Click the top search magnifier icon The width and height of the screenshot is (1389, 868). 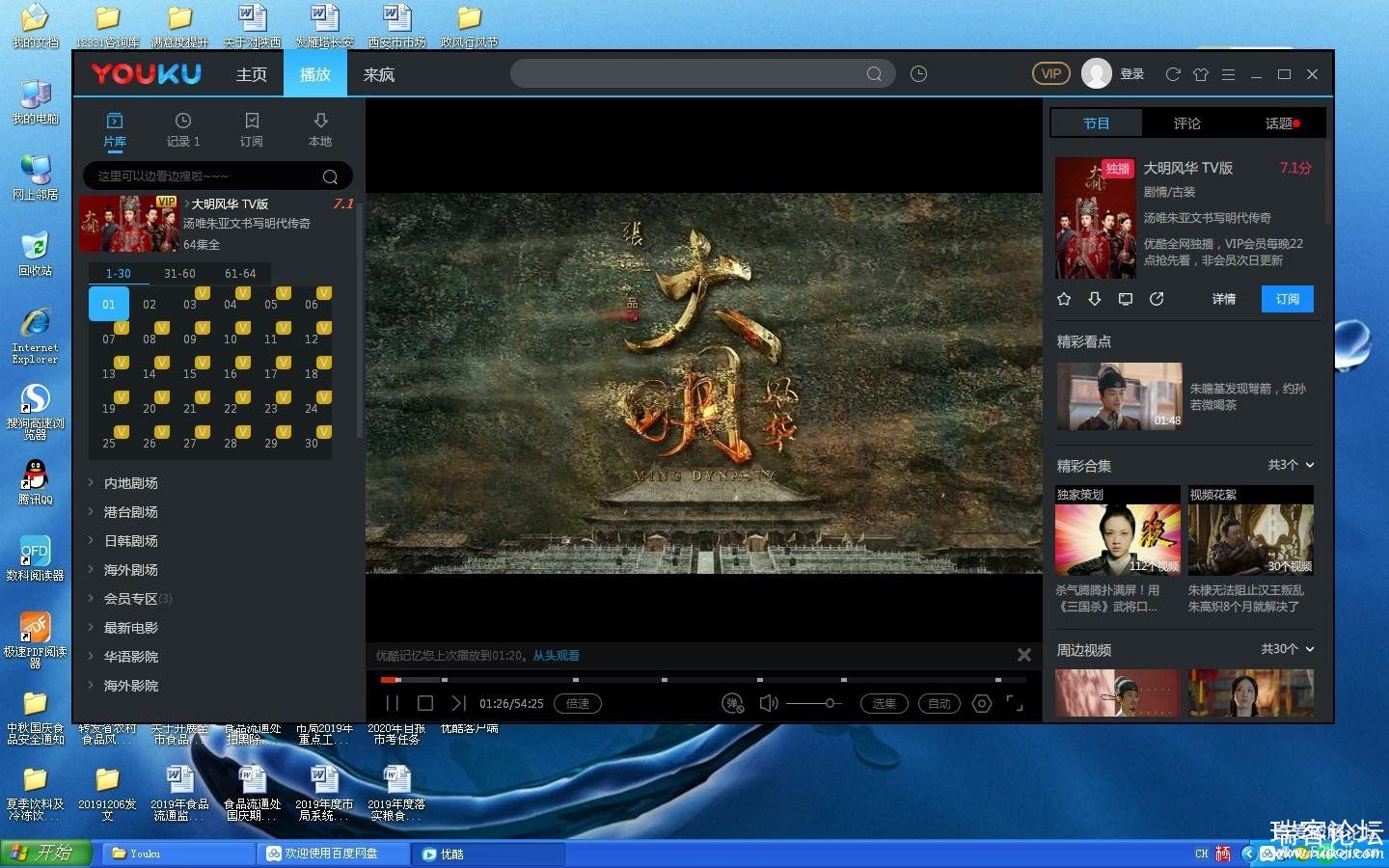coord(874,73)
